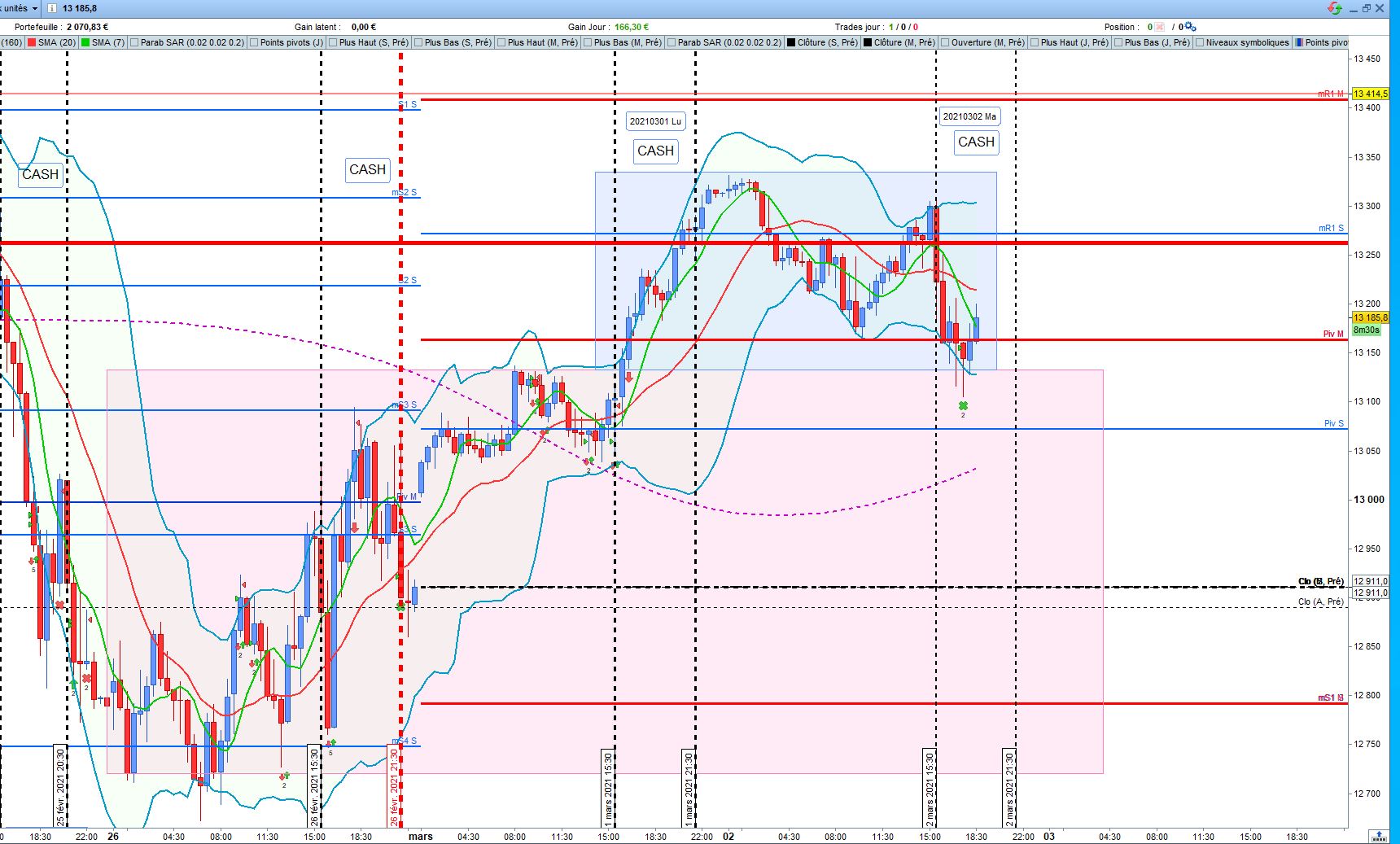The image size is (1400, 844).
Task: Click the current price tag 13 185,8 on axis
Action: click(1370, 317)
